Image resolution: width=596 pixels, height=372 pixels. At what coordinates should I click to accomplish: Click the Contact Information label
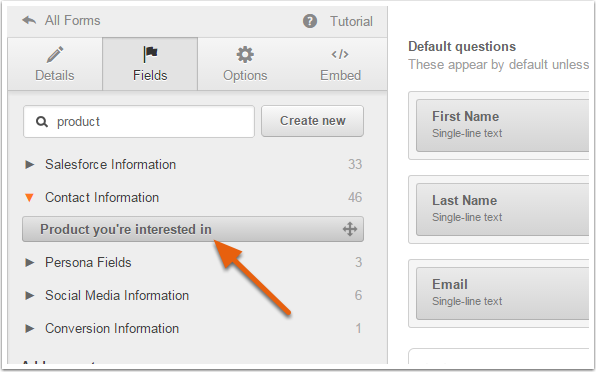[102, 198]
